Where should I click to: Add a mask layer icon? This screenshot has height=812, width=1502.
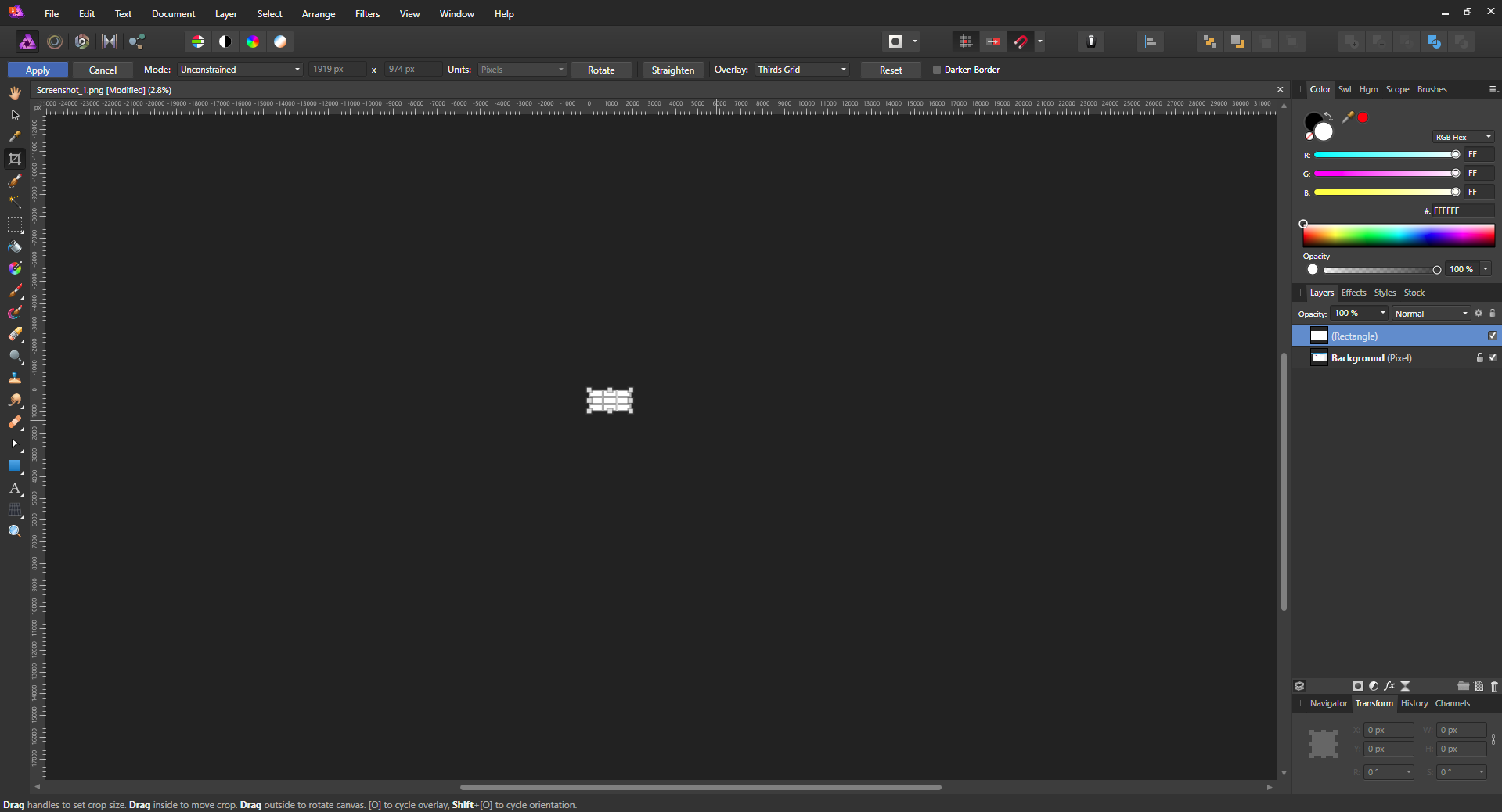[x=1358, y=686]
